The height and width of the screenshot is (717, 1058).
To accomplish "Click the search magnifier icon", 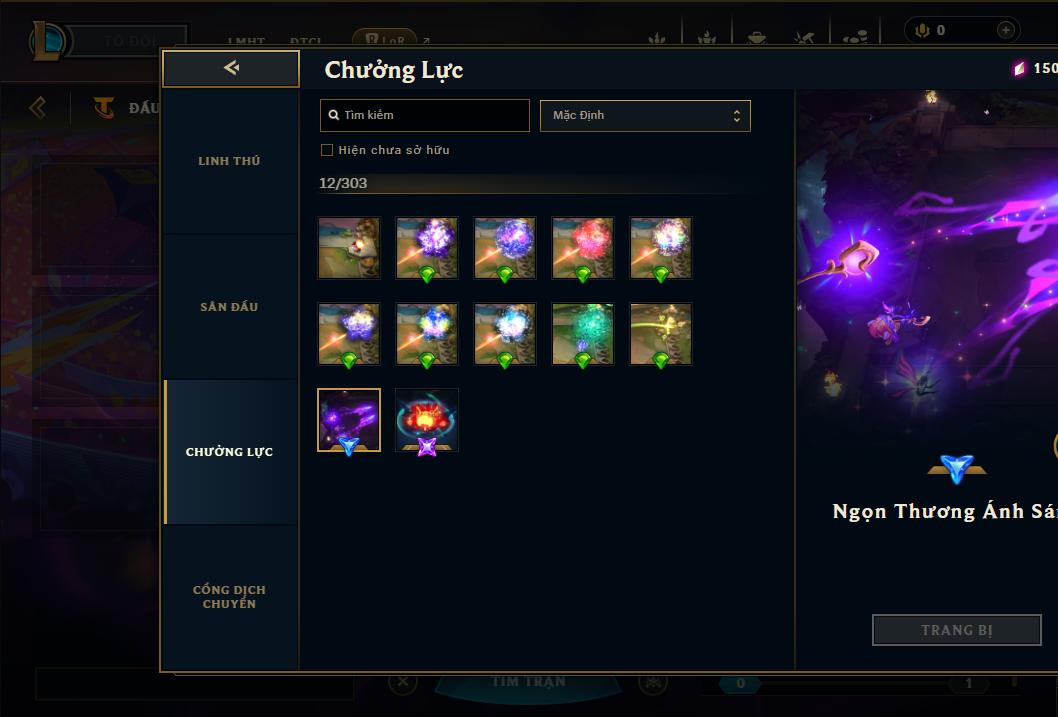I will pos(333,115).
